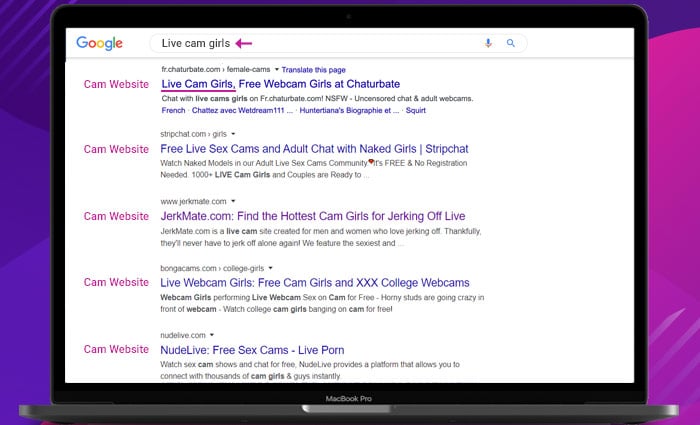
Task: Expand dropdown arrow next to fr.chaturbate.com URL
Action: click(x=276, y=70)
